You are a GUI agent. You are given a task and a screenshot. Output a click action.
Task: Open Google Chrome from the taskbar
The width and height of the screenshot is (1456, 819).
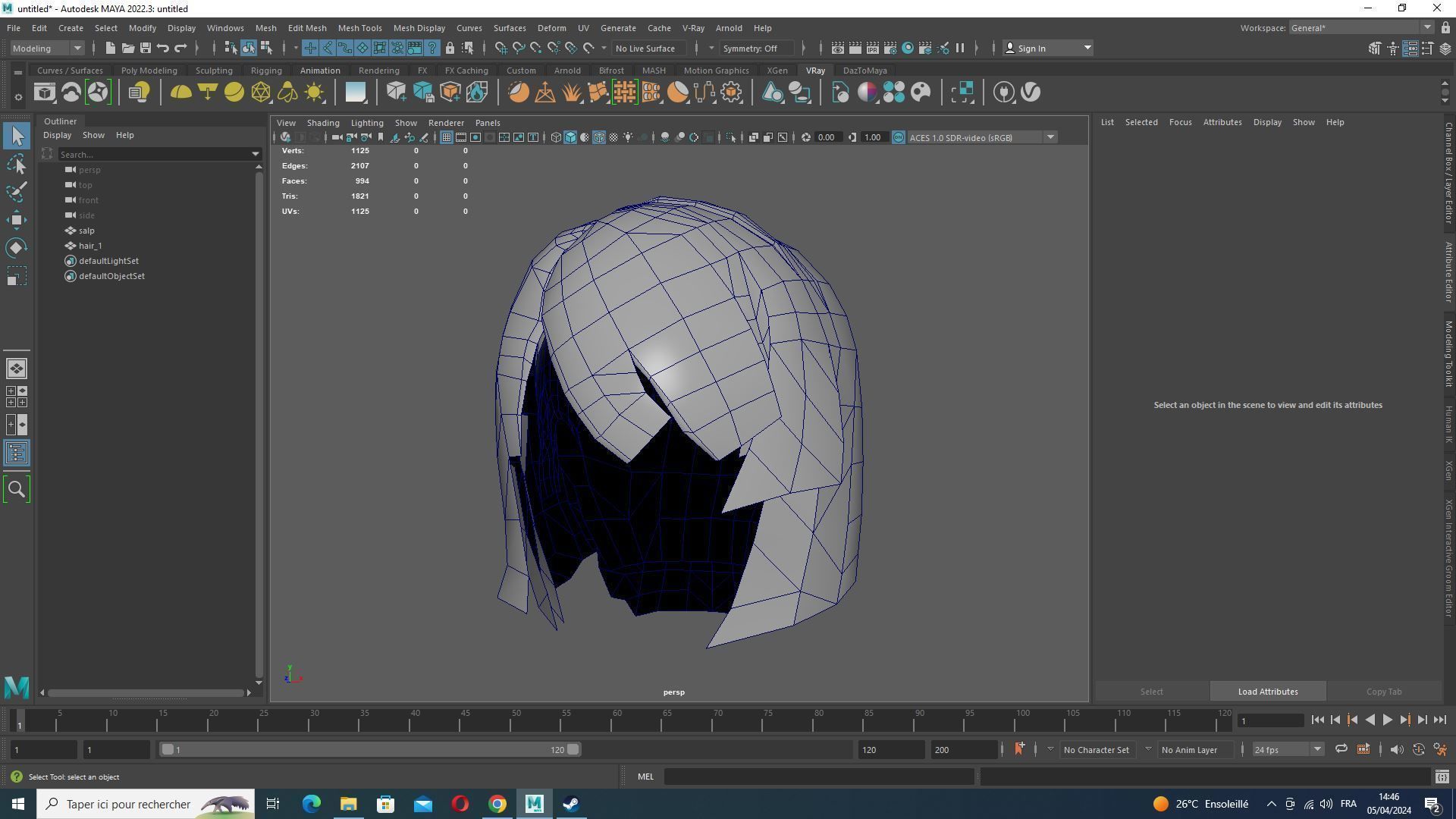click(x=497, y=804)
